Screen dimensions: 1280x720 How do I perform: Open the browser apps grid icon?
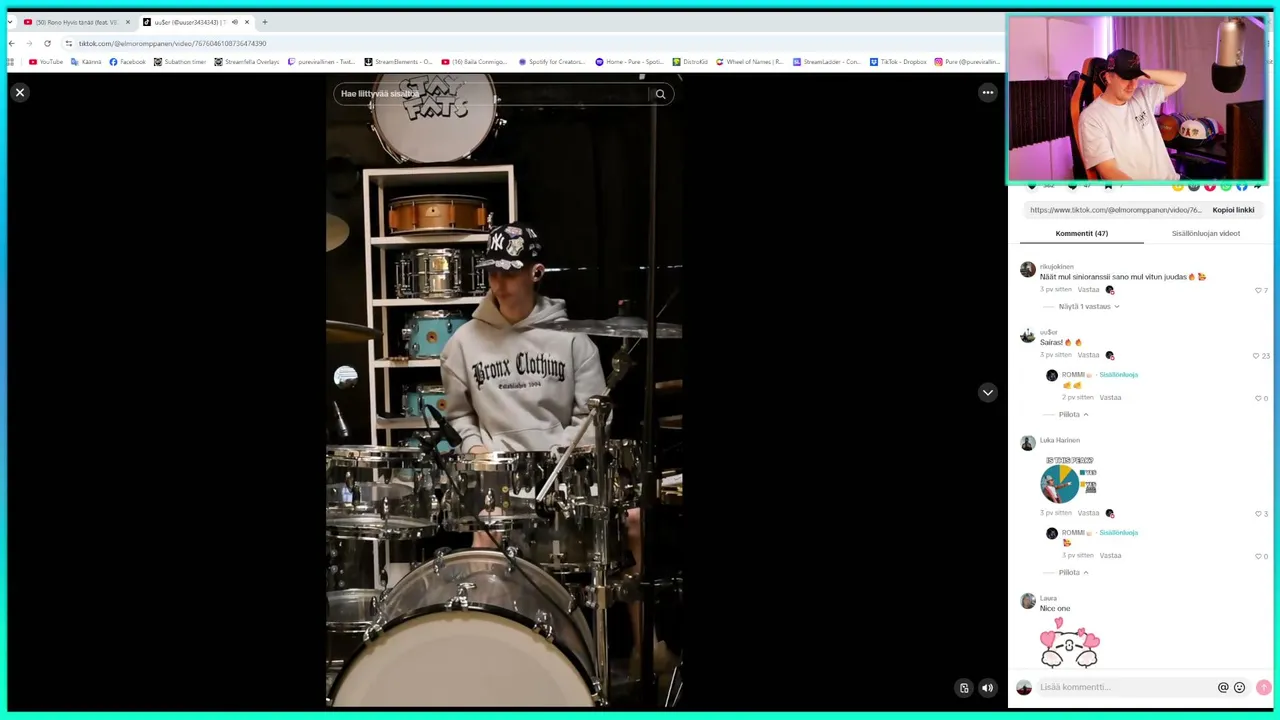point(11,62)
